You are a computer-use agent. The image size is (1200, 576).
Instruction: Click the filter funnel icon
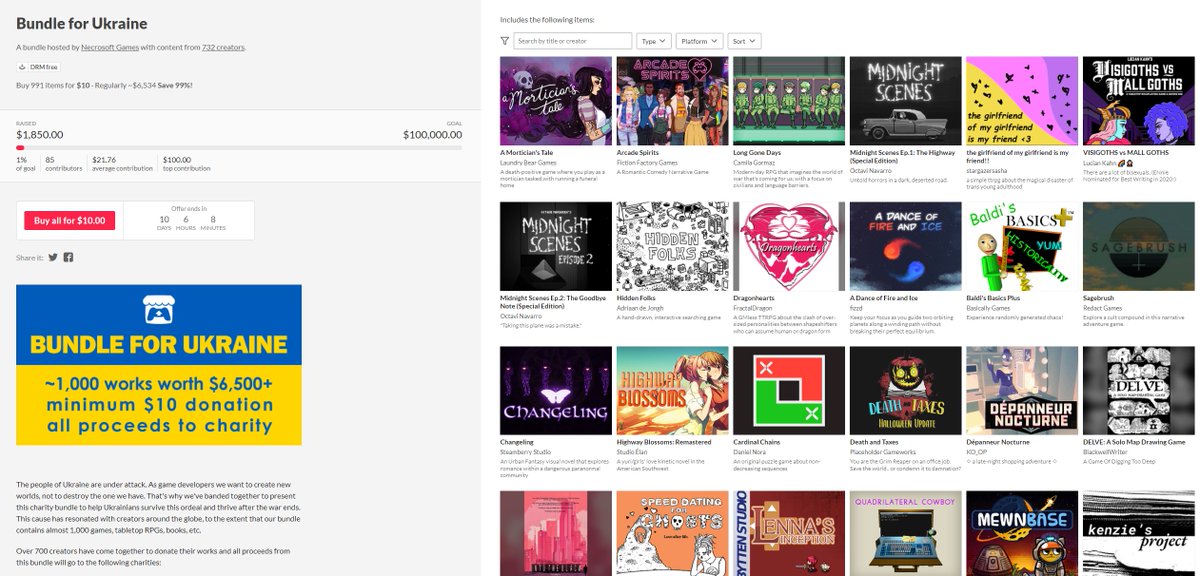pos(504,41)
